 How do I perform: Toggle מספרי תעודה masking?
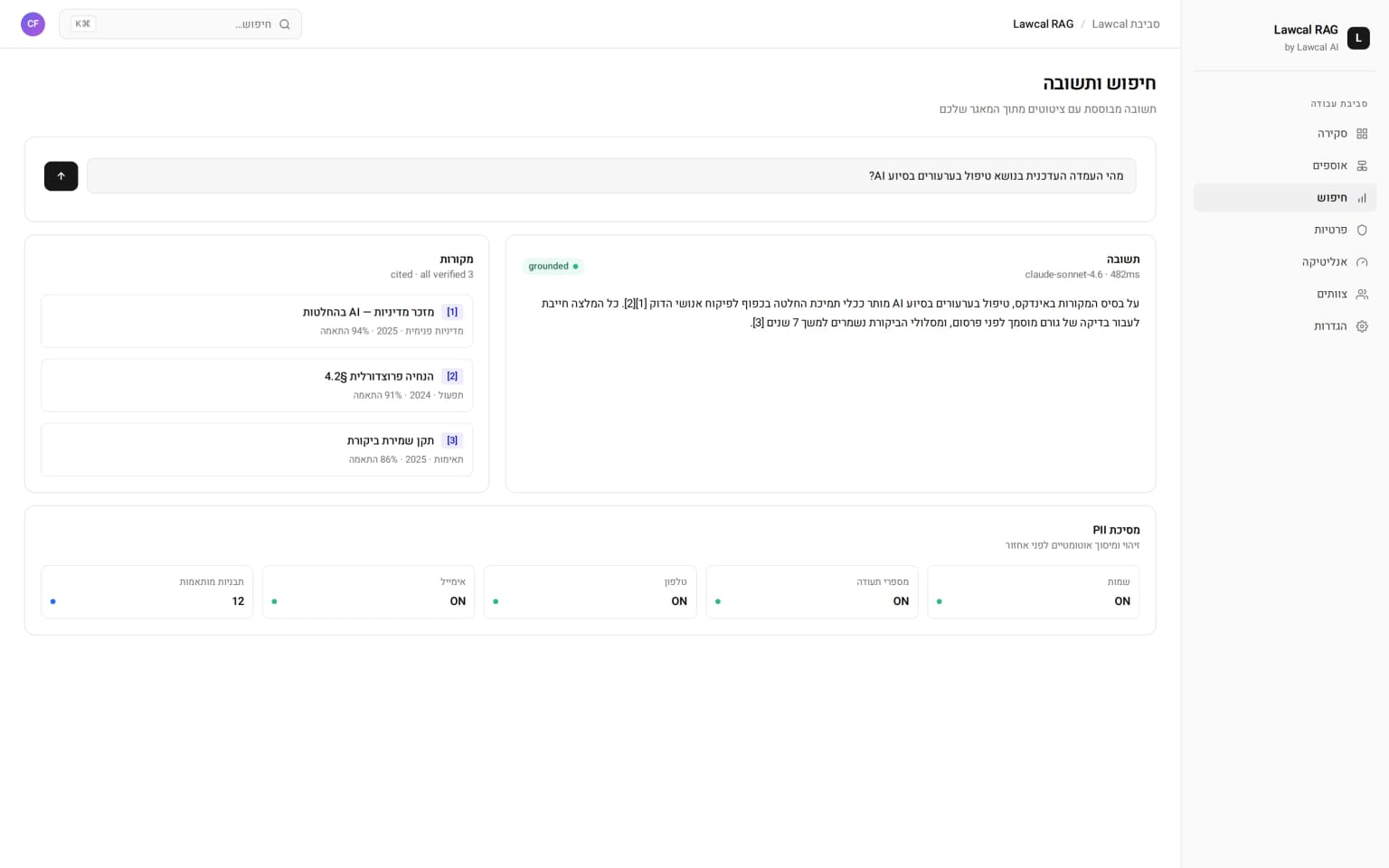click(x=812, y=592)
